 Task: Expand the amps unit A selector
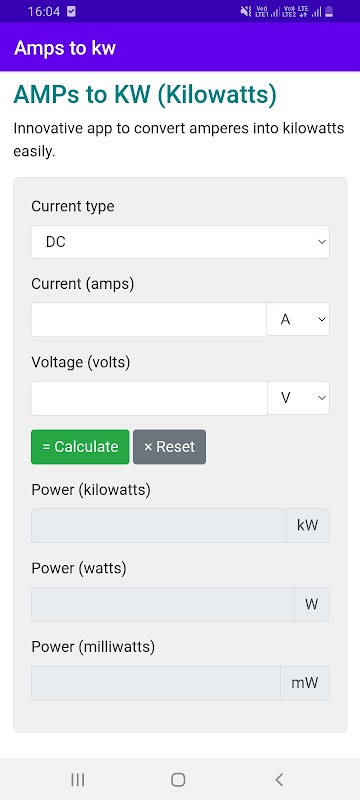[x=298, y=319]
